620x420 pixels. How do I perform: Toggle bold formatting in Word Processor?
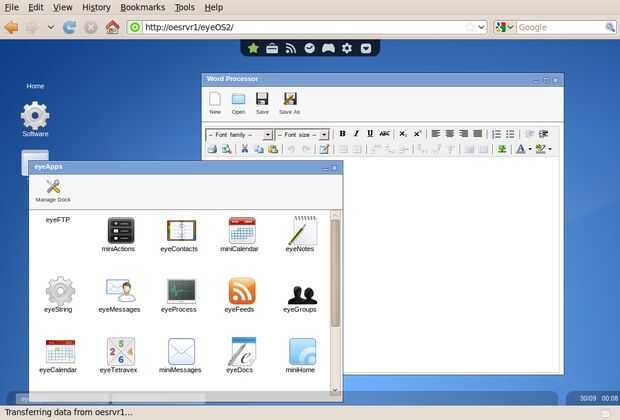pyautogui.click(x=342, y=134)
